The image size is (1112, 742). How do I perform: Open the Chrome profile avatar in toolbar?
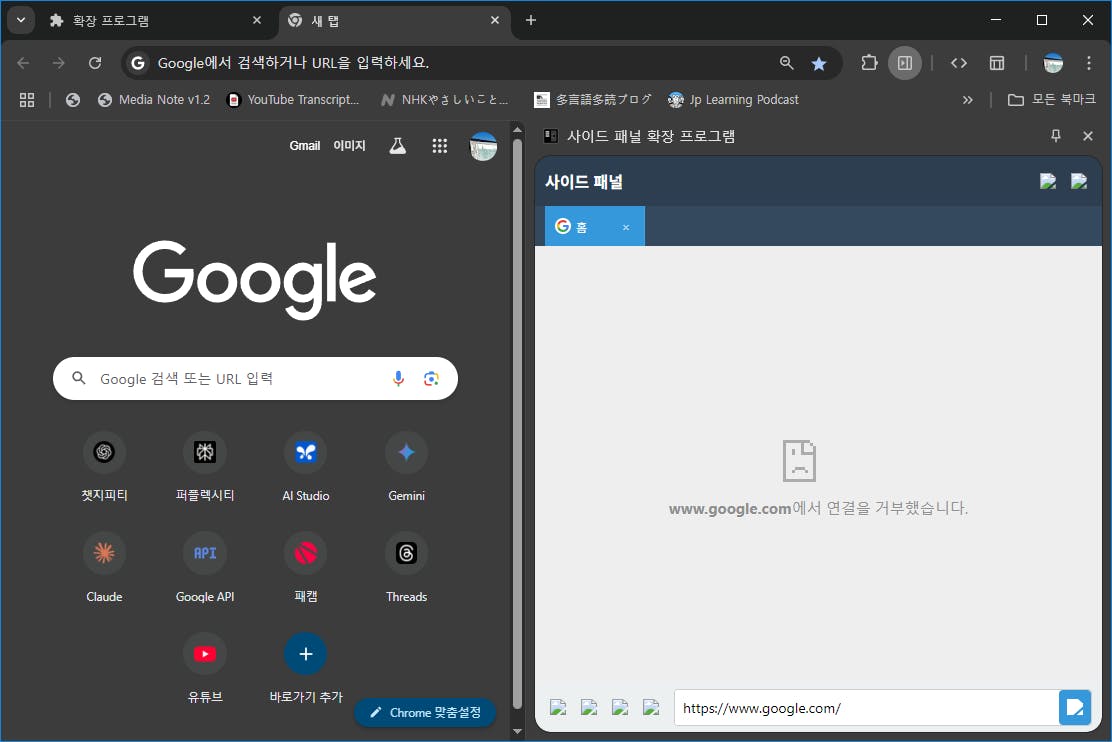click(1053, 63)
